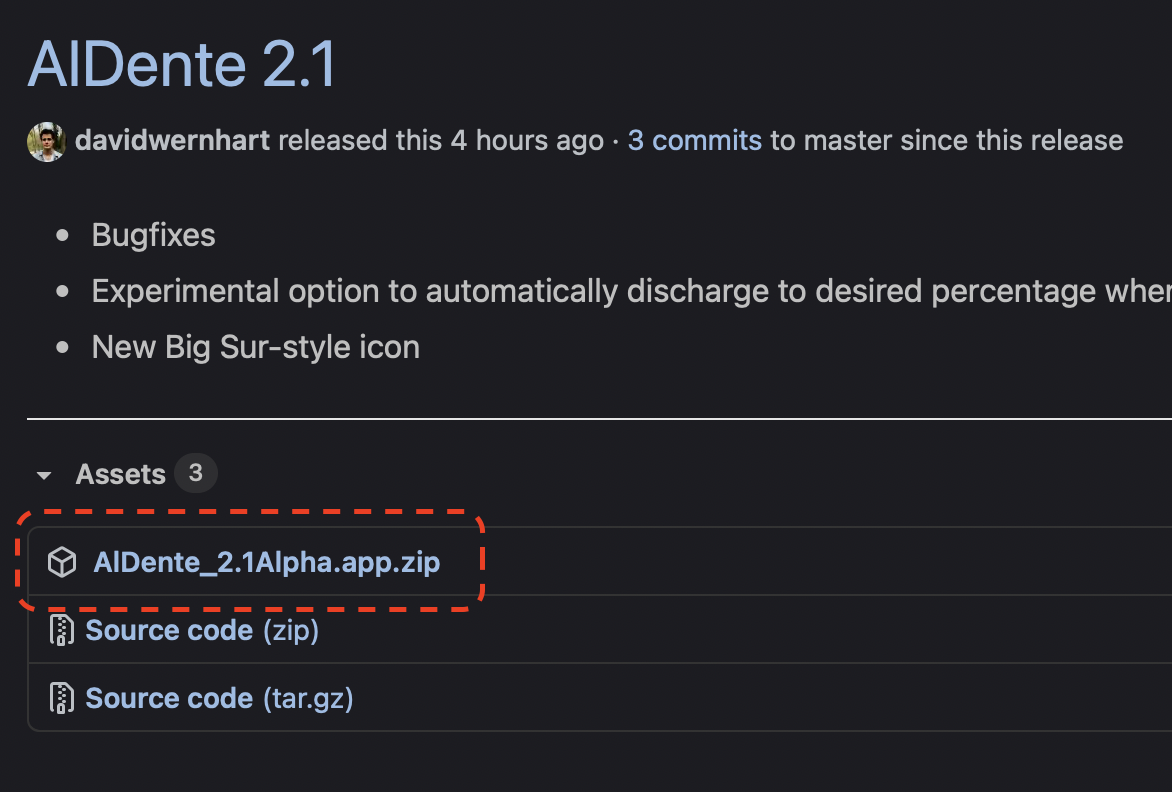Click the 4 hours ago release timestamp
This screenshot has width=1172, height=792.
coord(527,140)
